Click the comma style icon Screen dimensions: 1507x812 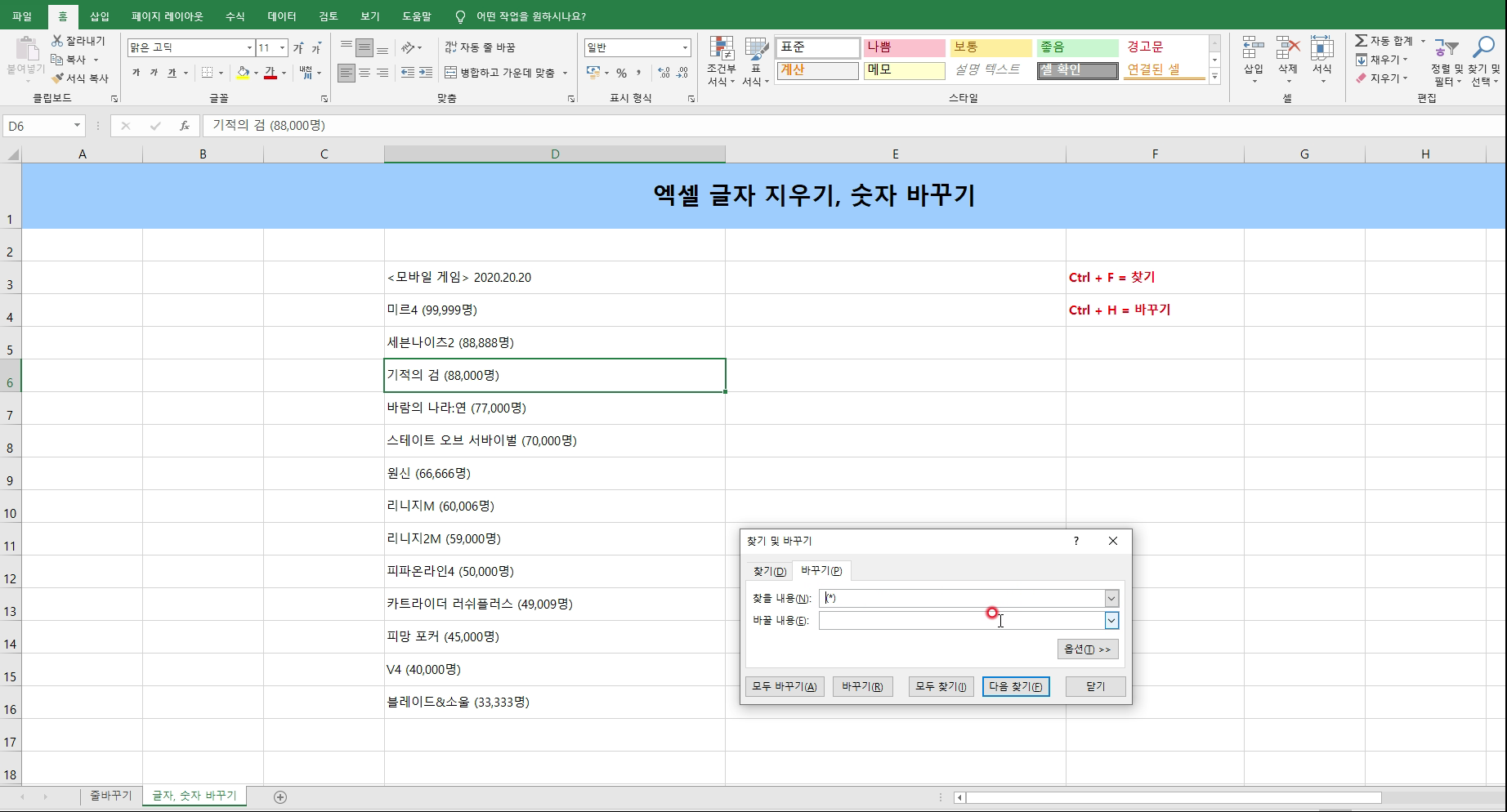[x=639, y=74]
